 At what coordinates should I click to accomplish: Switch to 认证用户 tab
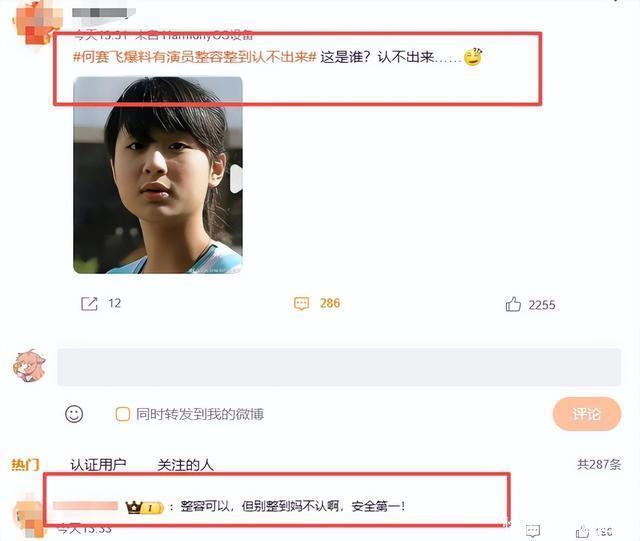[98, 465]
